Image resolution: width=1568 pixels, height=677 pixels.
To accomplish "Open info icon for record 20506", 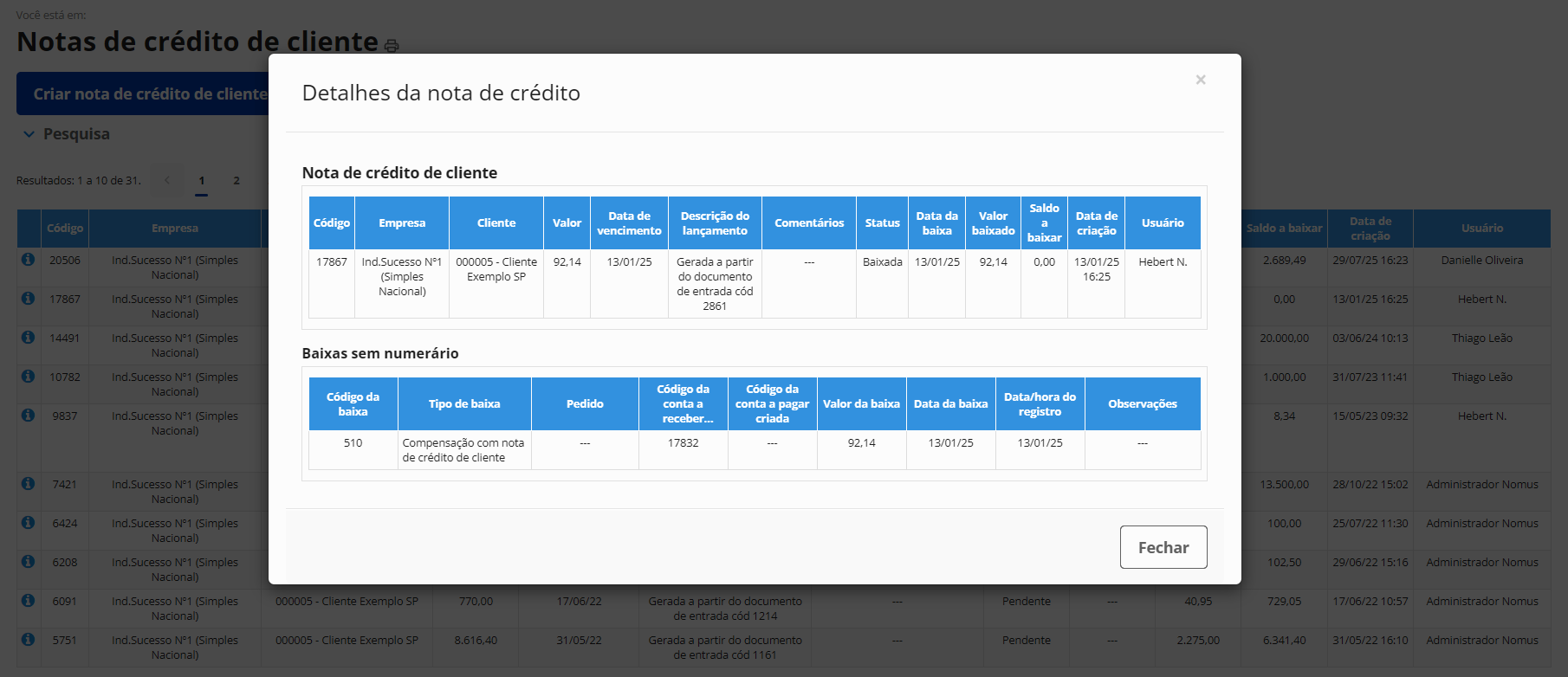I will 28,260.
